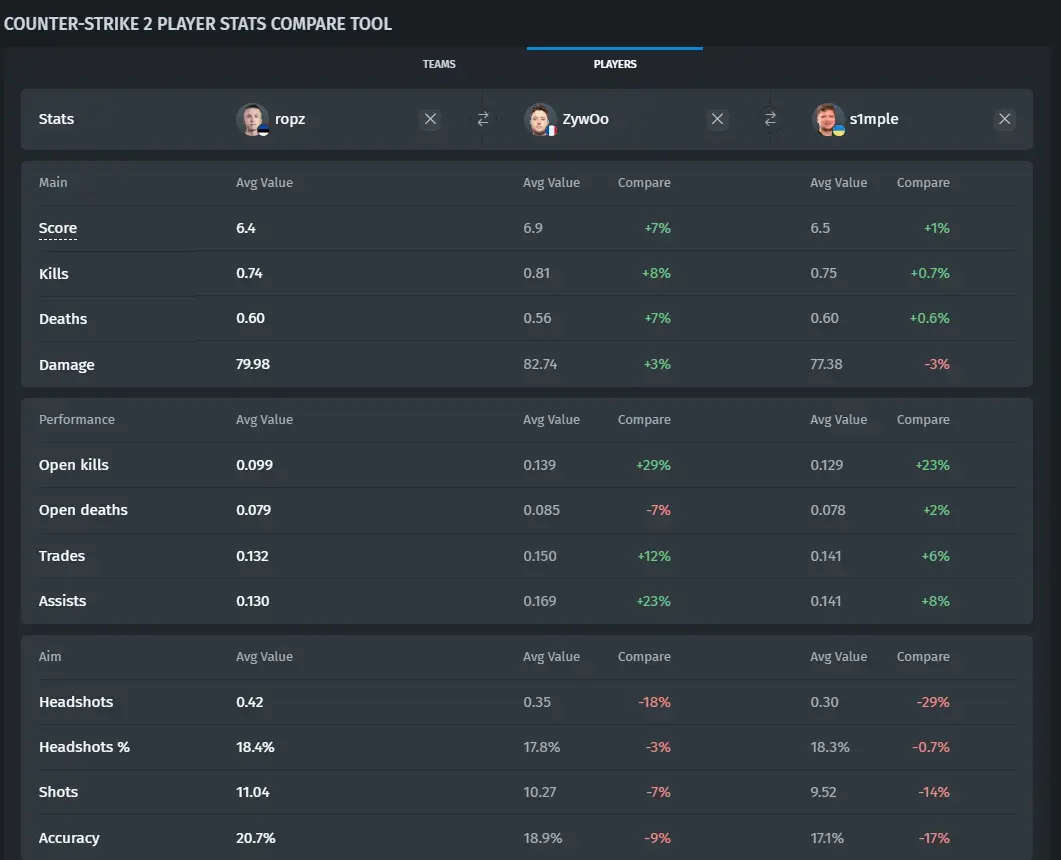Click ZywOo's Headshots -18% comparison
Image resolution: width=1061 pixels, height=860 pixels.
coord(654,702)
